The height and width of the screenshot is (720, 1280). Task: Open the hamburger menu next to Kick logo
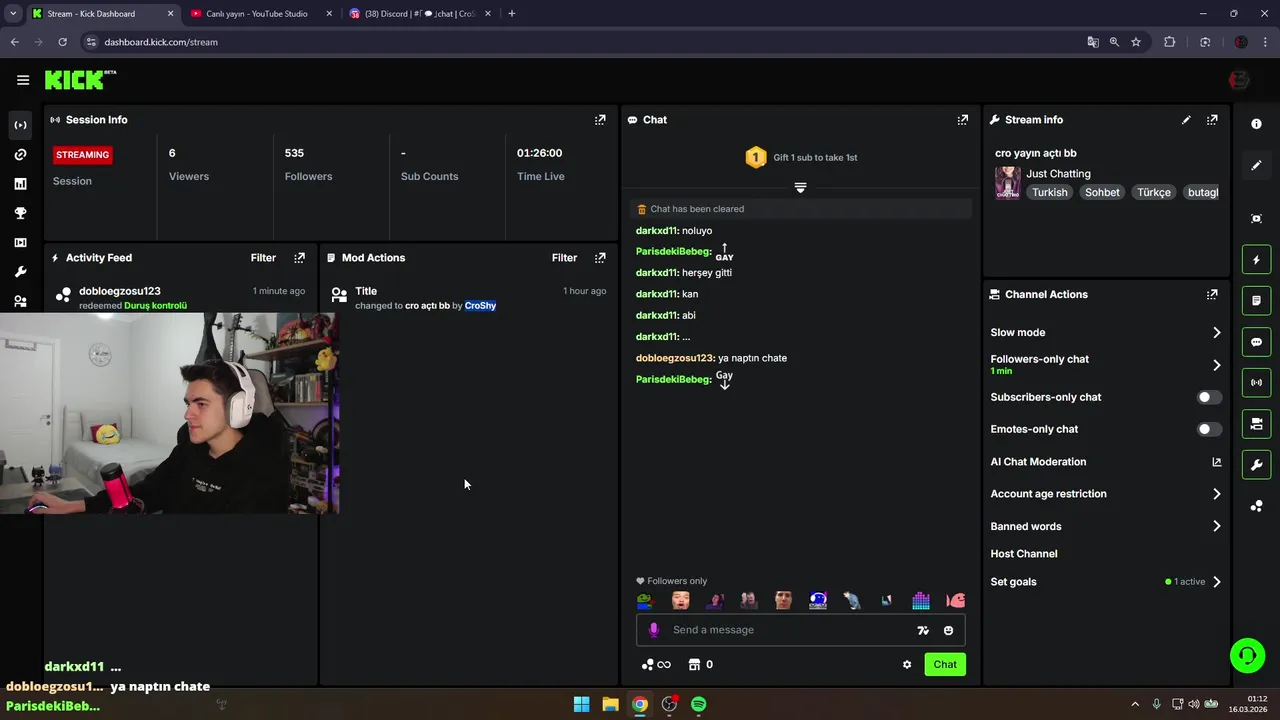(23, 80)
